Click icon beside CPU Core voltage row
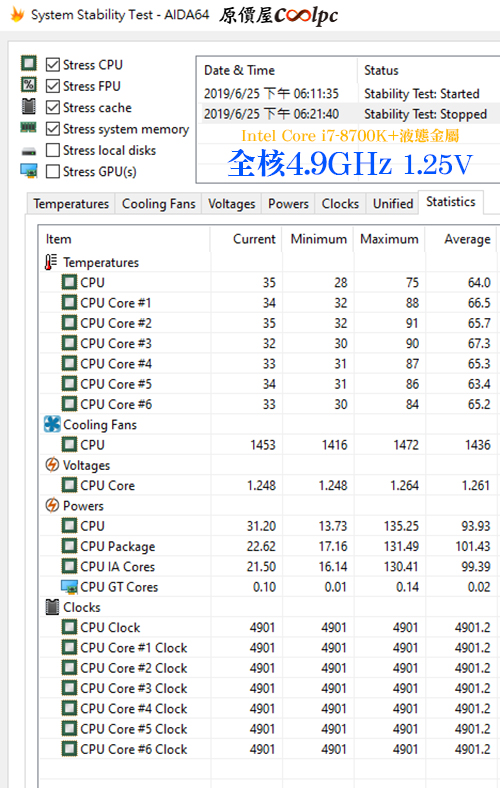 69,485
